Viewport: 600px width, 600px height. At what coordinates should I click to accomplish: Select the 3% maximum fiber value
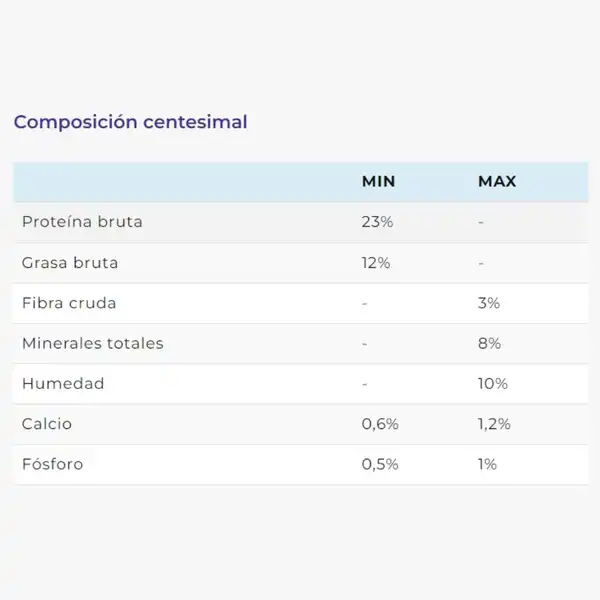(489, 303)
